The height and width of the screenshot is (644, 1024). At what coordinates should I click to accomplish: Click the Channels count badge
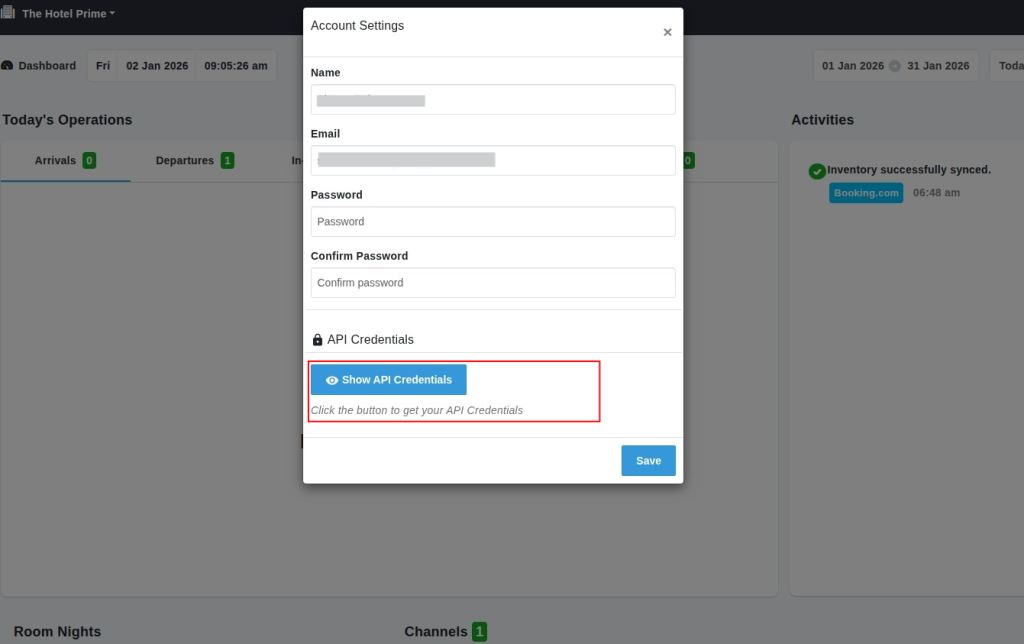point(480,631)
